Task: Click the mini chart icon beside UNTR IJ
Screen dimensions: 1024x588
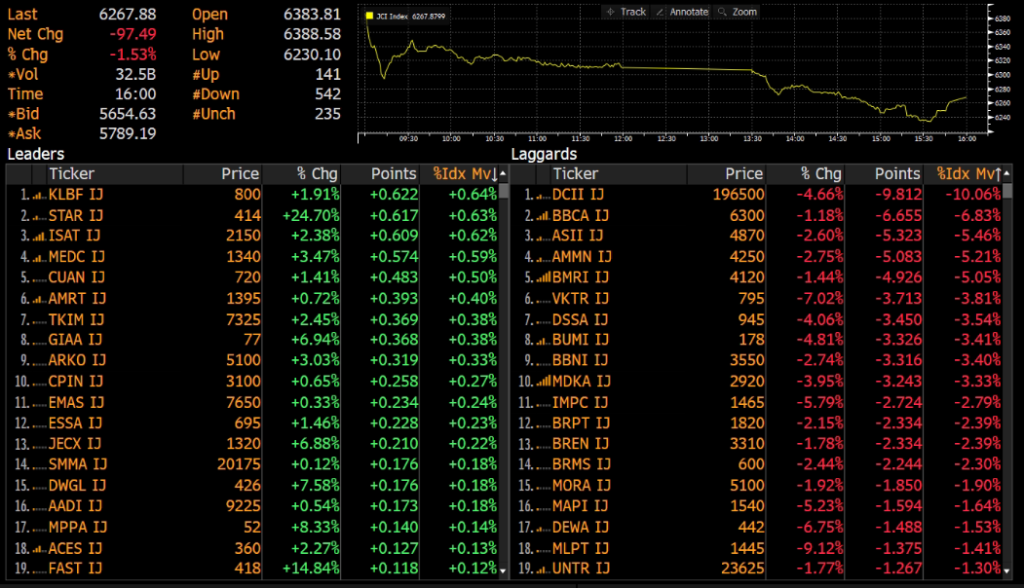Action: point(543,570)
